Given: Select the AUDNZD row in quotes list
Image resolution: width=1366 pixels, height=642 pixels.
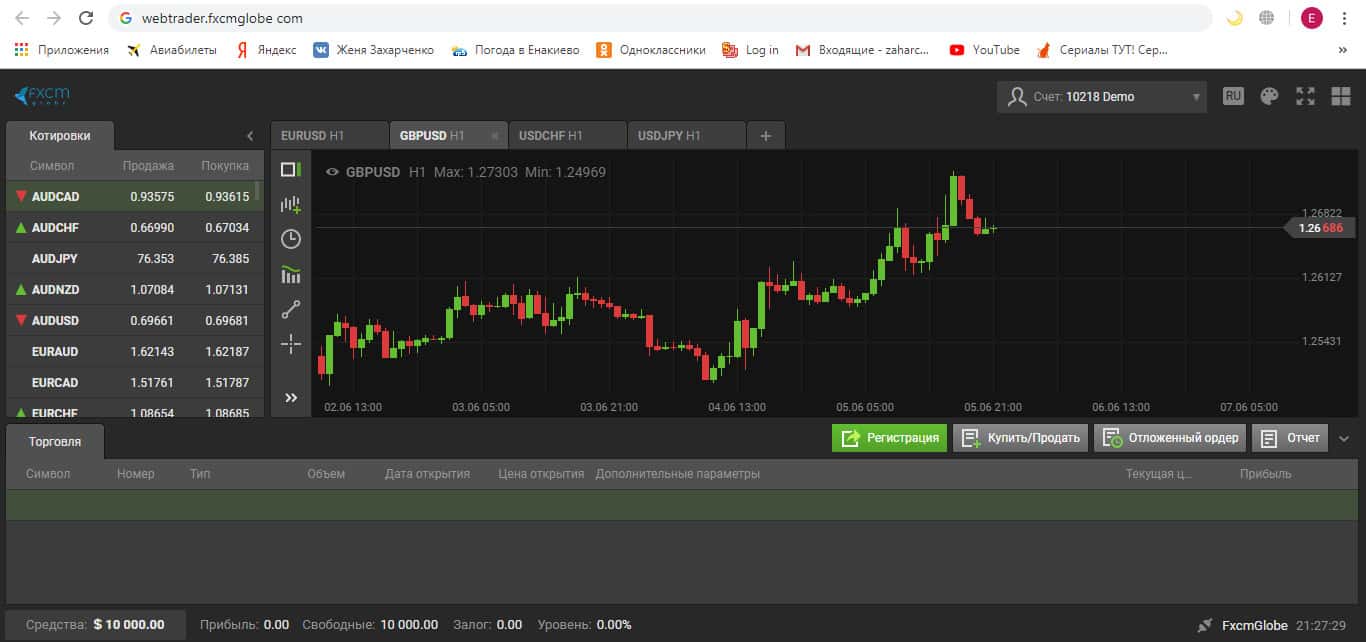Looking at the screenshot, I should click(x=134, y=290).
